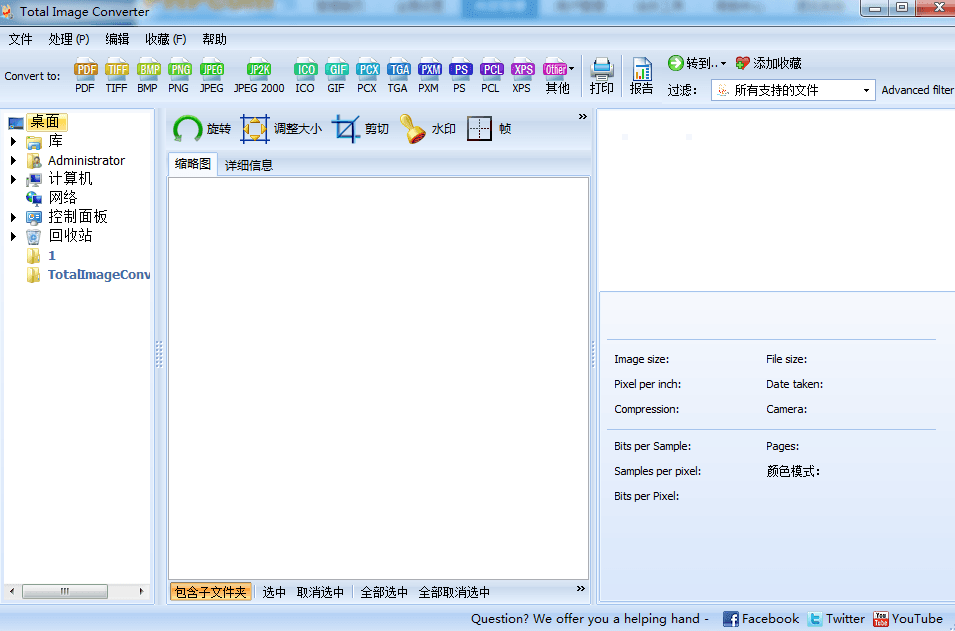Convert to TGA format
Viewport: 955px width, 631px height.
pos(398,76)
